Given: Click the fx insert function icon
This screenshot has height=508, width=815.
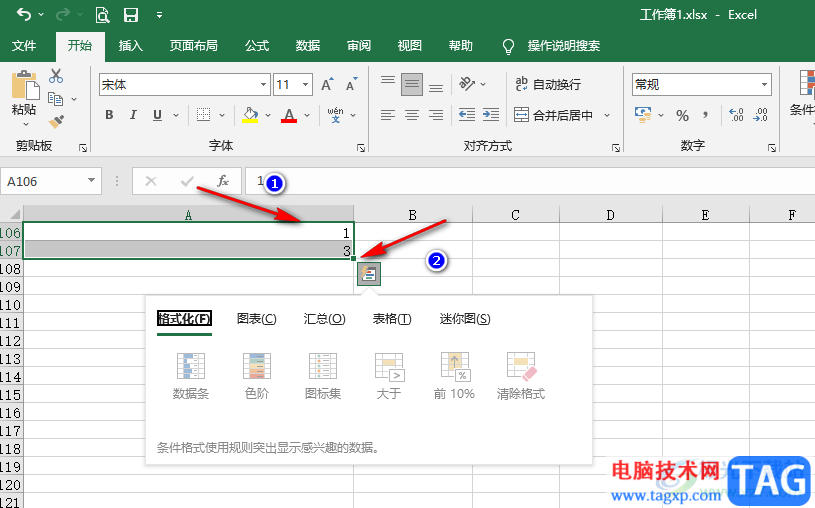Looking at the screenshot, I should pyautogui.click(x=223, y=181).
